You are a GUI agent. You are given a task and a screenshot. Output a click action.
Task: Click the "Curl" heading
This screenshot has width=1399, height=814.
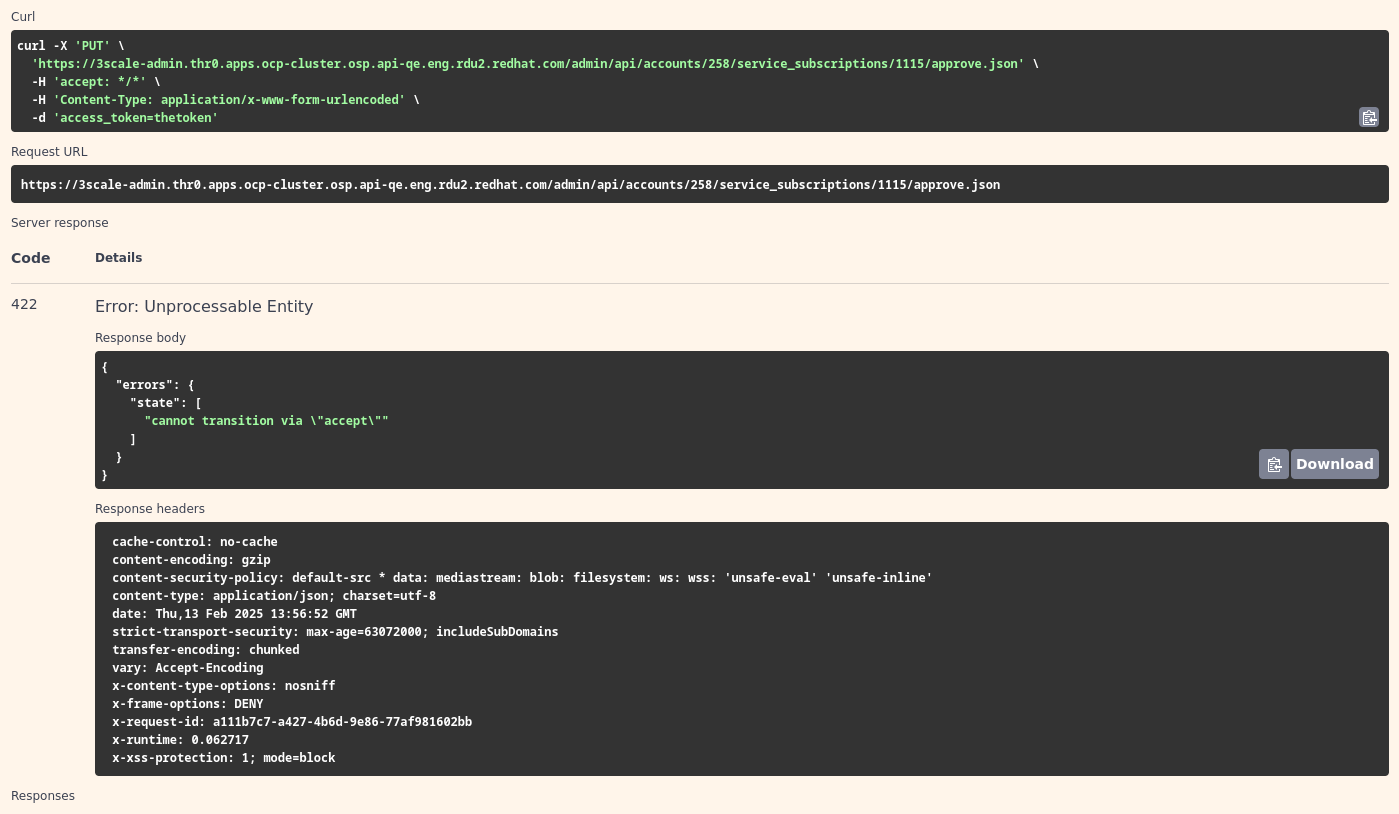point(23,17)
